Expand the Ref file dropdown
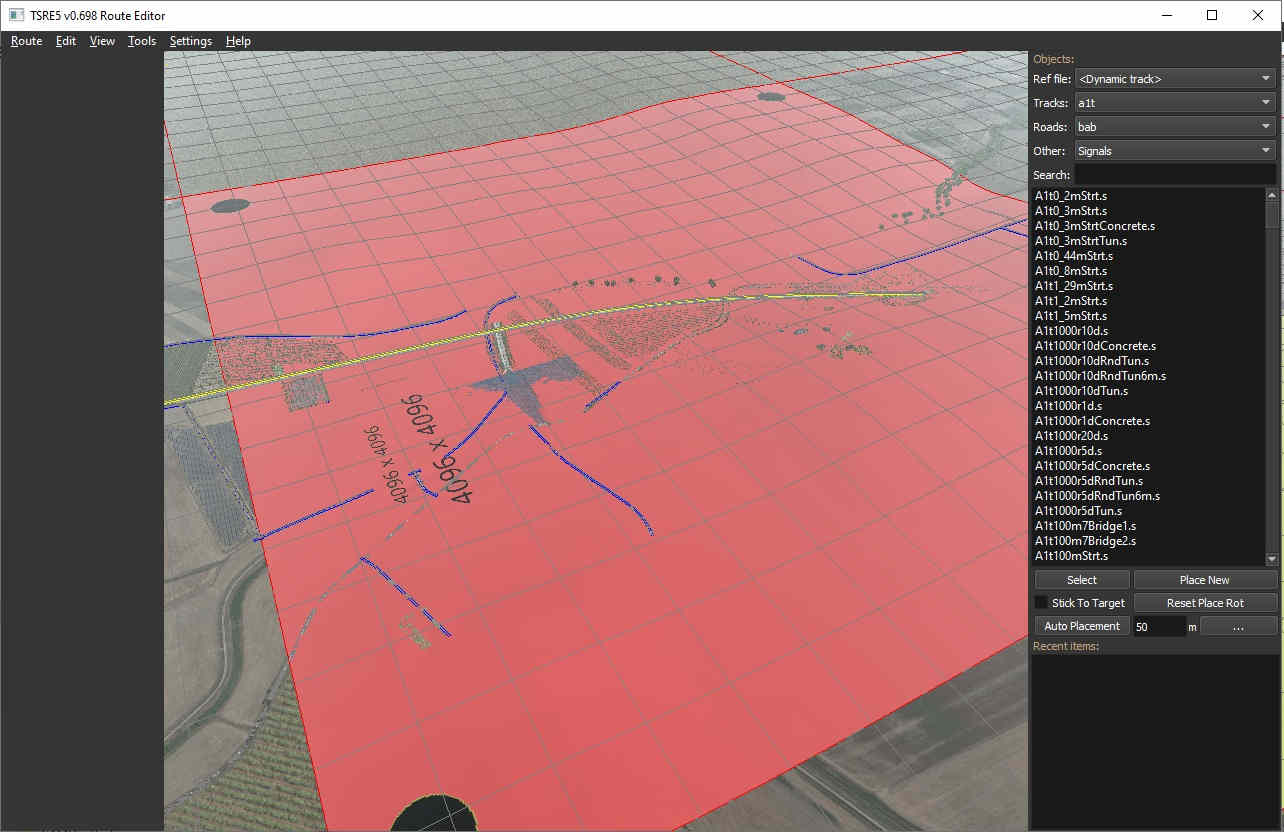The width and height of the screenshot is (1284, 832). (1174, 79)
